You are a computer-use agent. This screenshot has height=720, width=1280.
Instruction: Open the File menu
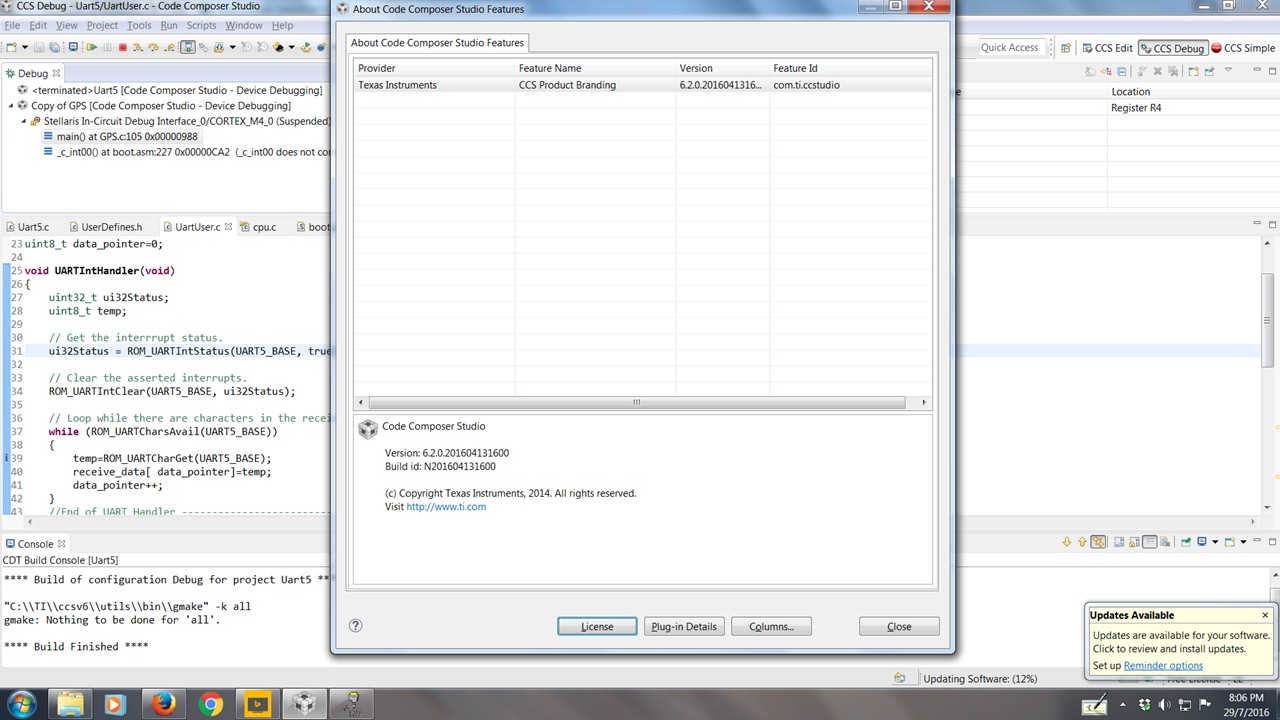(x=12, y=25)
